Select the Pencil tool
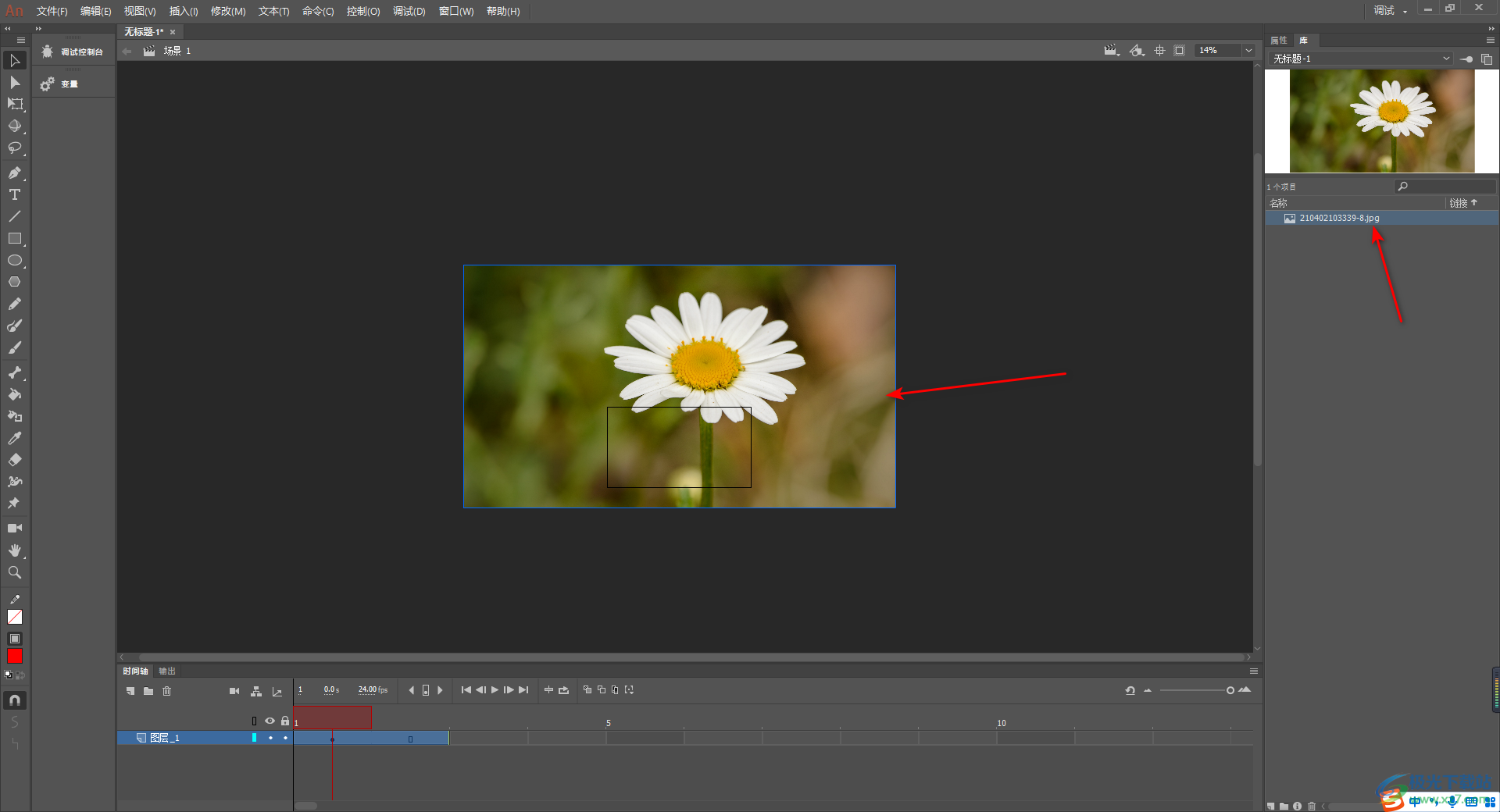The image size is (1500, 812). [15, 304]
